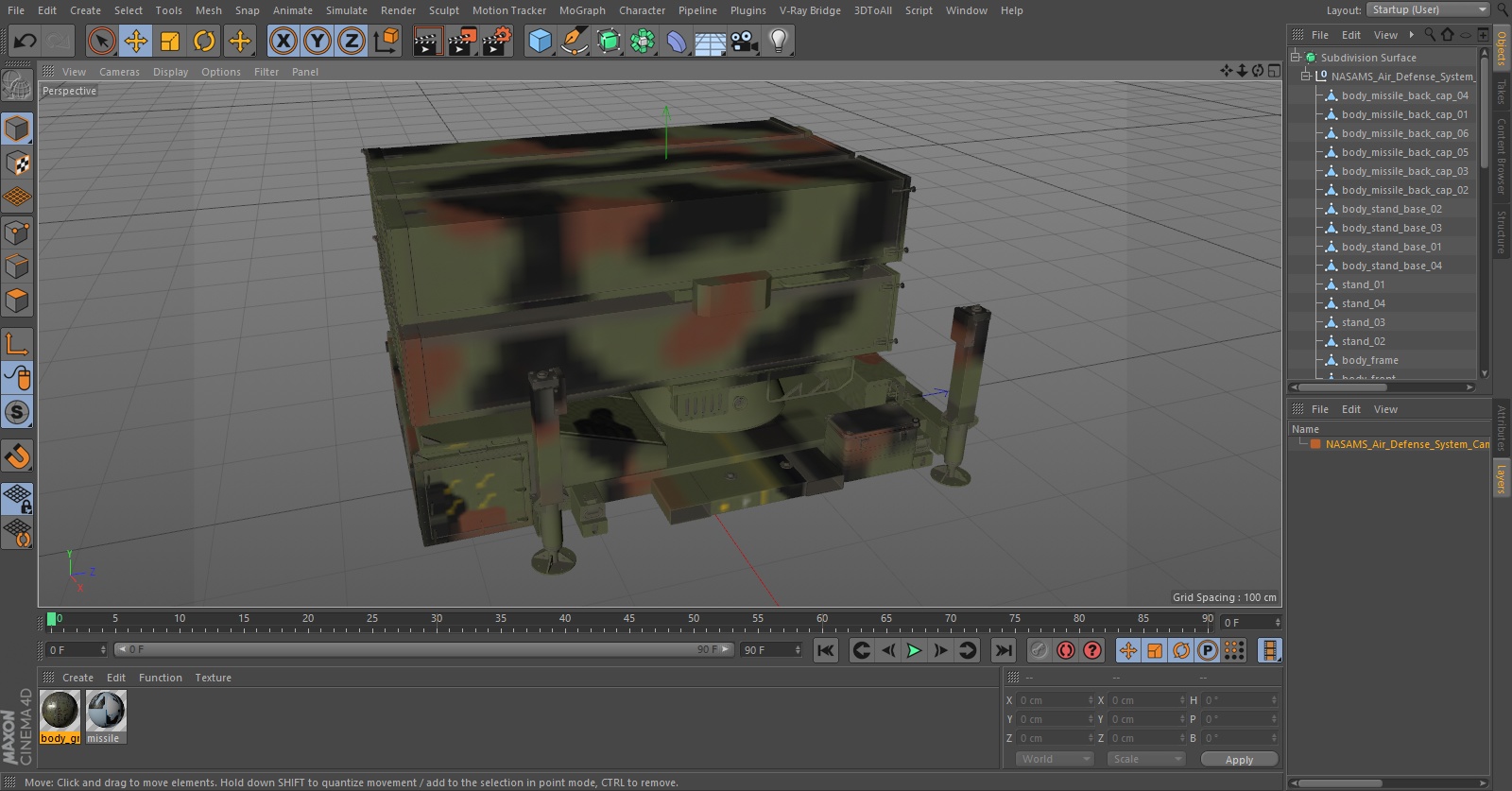Render to Picture Viewer icon

click(462, 41)
